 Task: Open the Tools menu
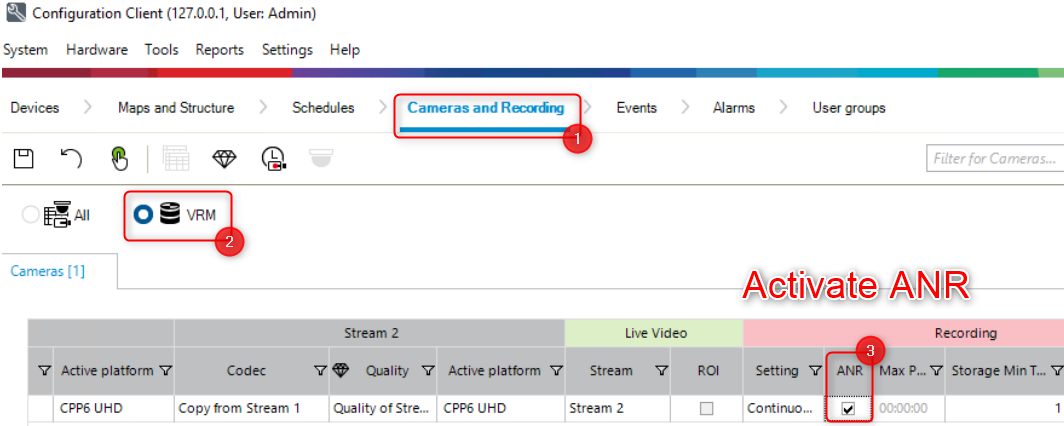(162, 50)
